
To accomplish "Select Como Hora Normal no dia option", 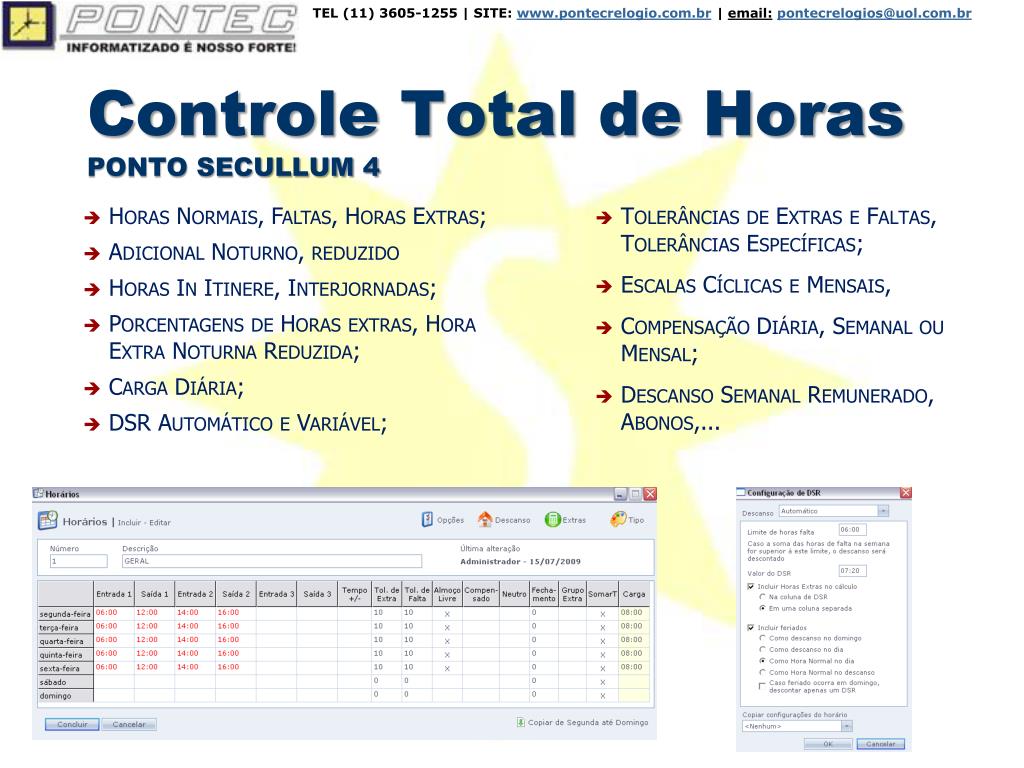I will pyautogui.click(x=762, y=661).
